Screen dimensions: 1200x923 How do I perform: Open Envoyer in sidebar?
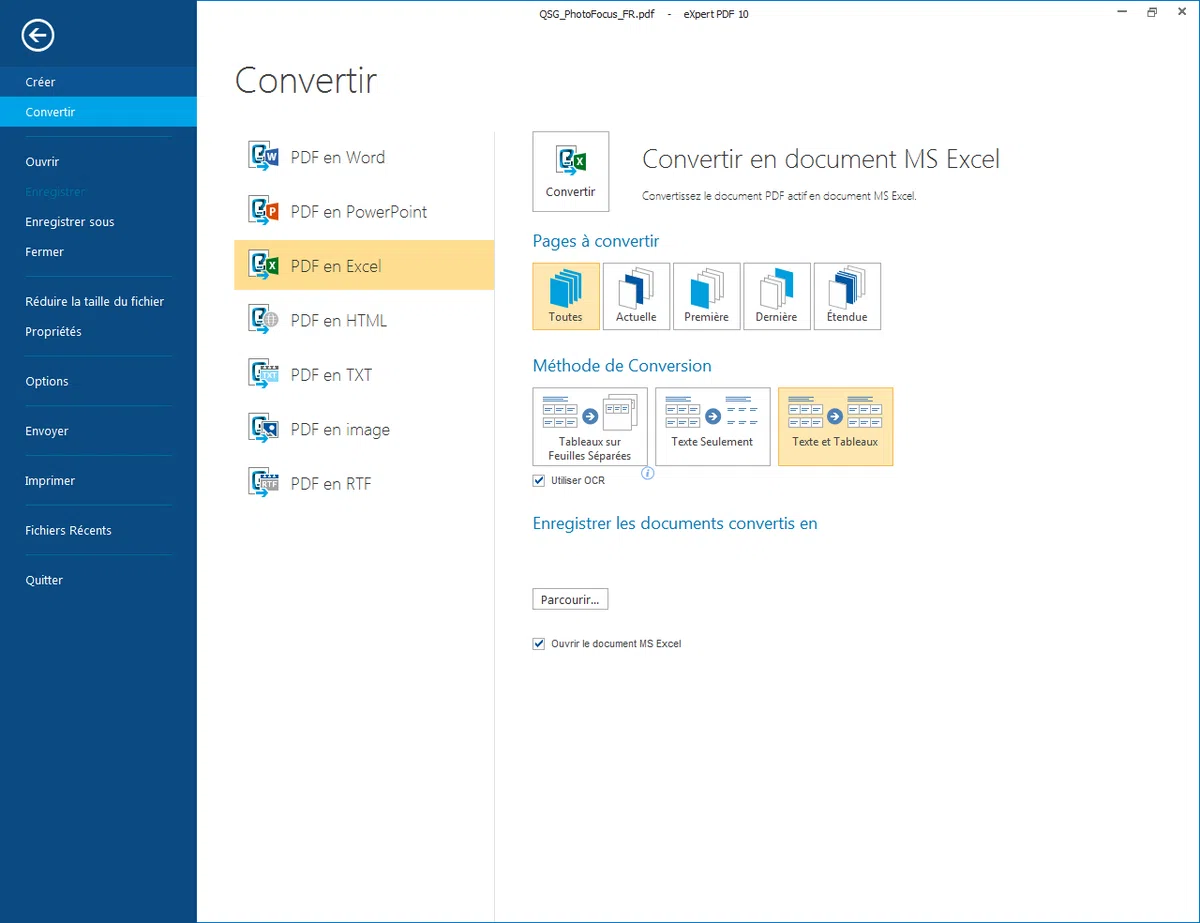coord(98,431)
